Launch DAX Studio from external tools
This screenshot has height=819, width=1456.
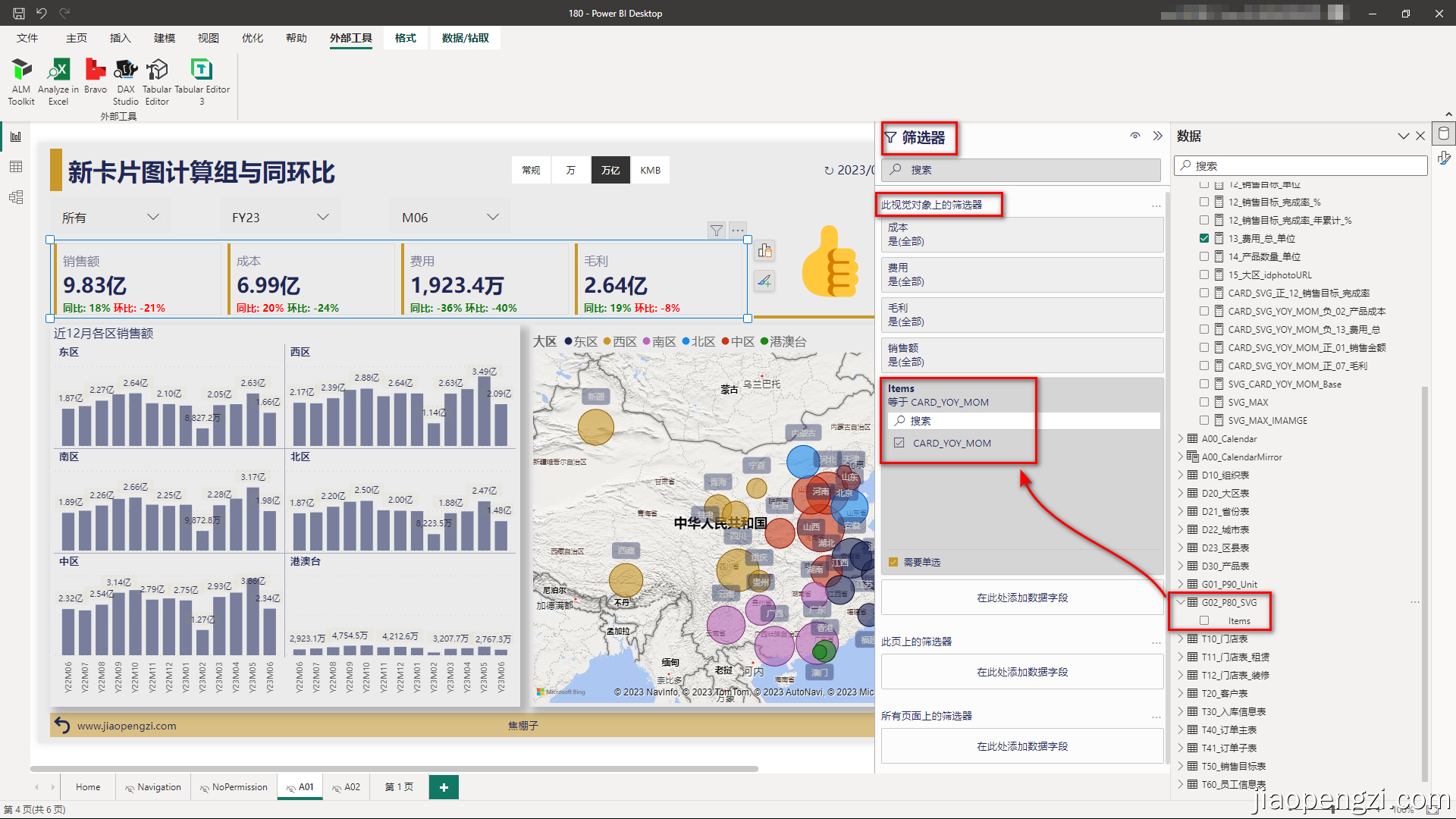click(x=125, y=80)
